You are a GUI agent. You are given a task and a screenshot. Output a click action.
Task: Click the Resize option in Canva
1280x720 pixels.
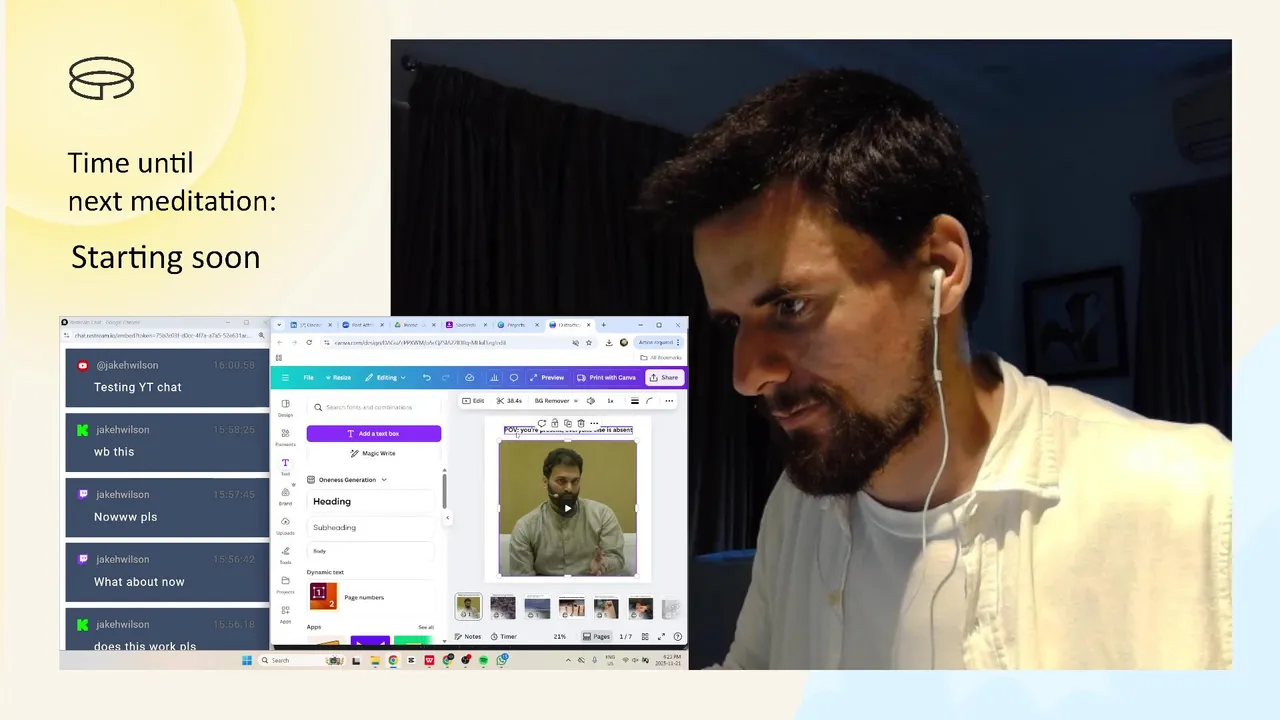pyautogui.click(x=338, y=377)
